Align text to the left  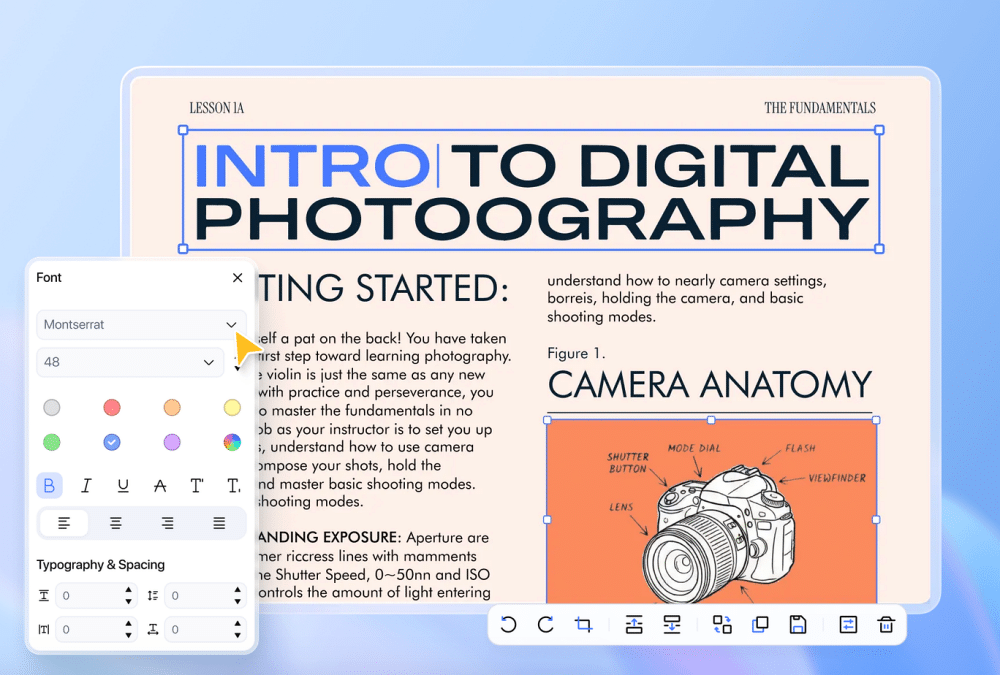point(64,523)
